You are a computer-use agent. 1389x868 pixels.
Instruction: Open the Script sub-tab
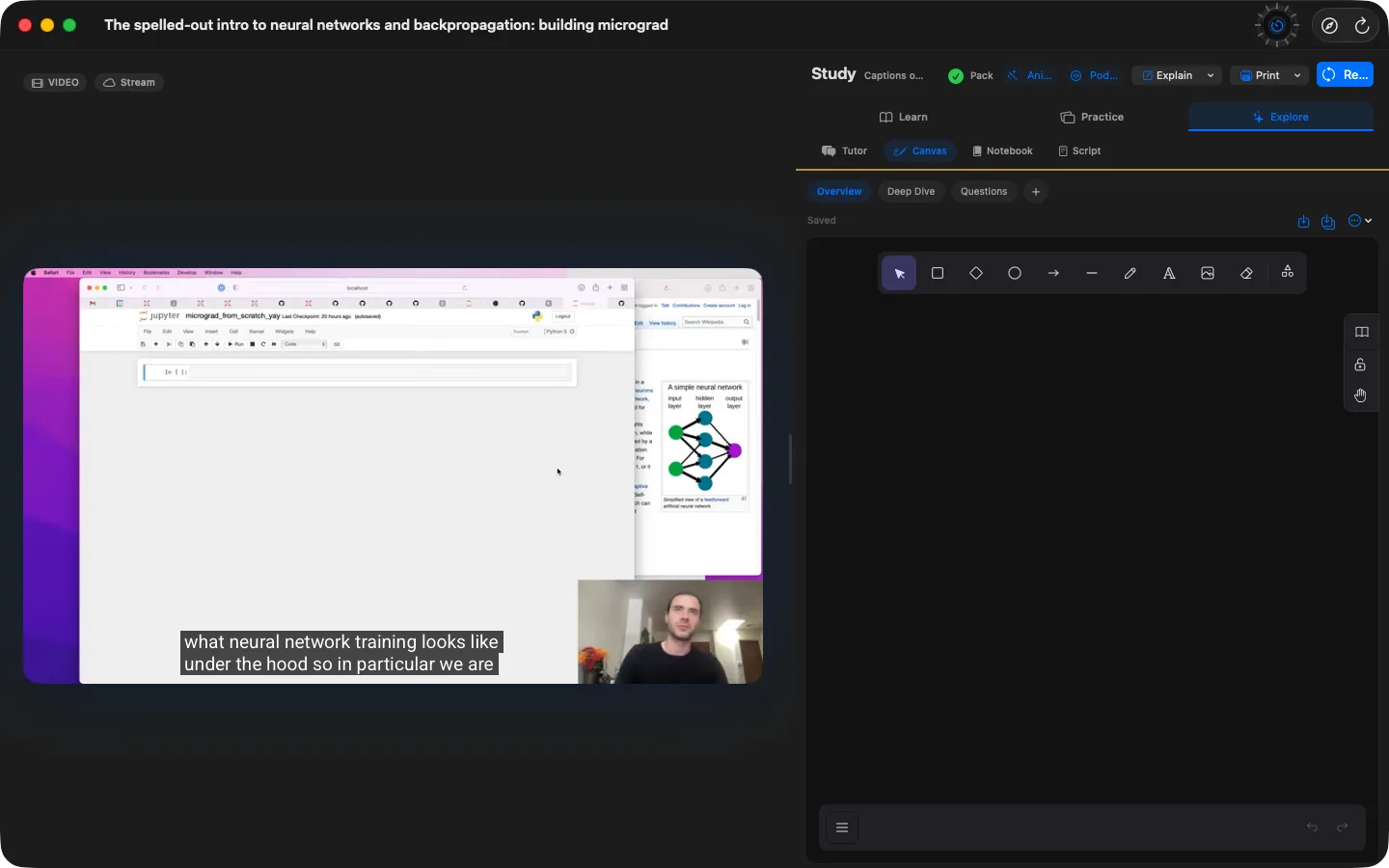[1079, 151]
